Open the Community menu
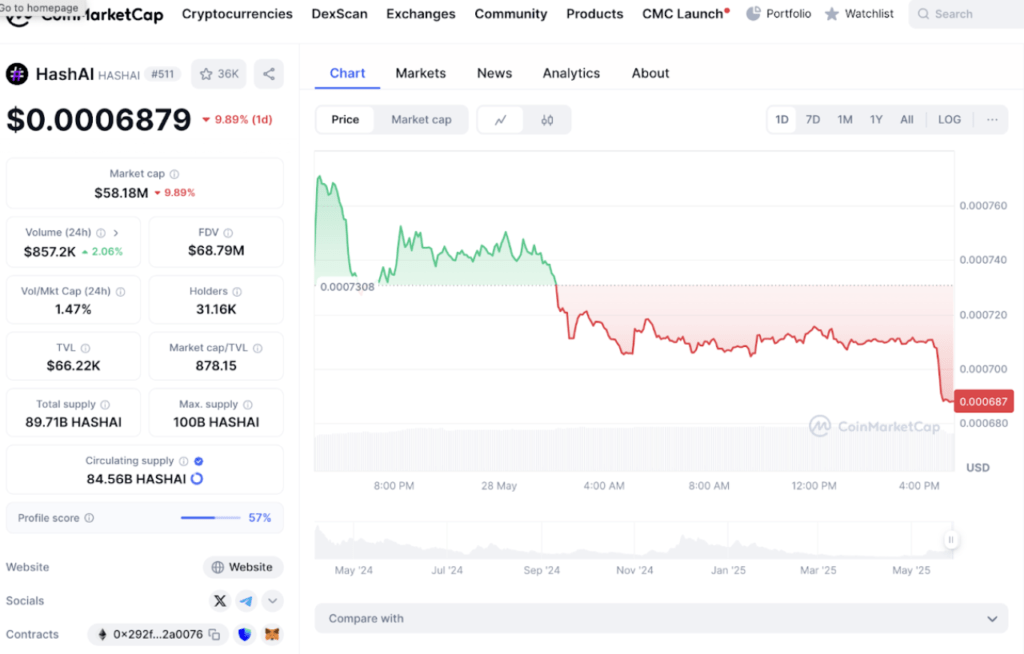The width and height of the screenshot is (1024, 654). (511, 14)
